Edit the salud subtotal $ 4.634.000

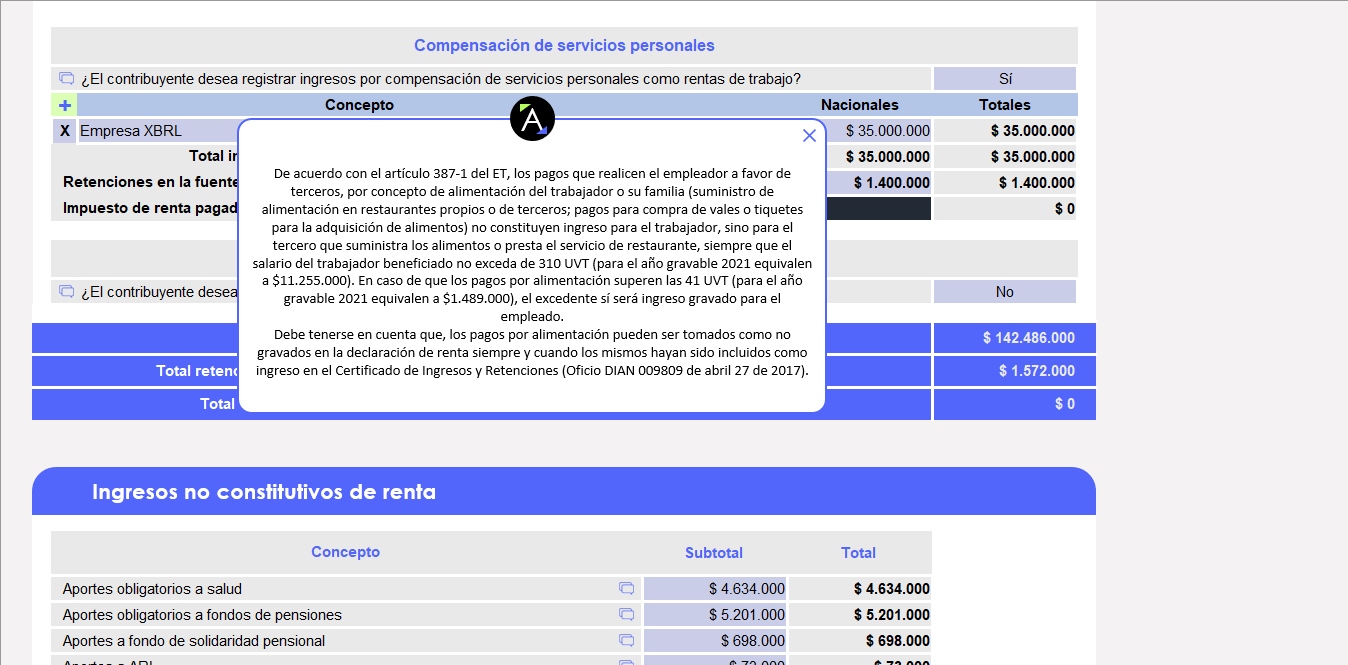click(715, 589)
